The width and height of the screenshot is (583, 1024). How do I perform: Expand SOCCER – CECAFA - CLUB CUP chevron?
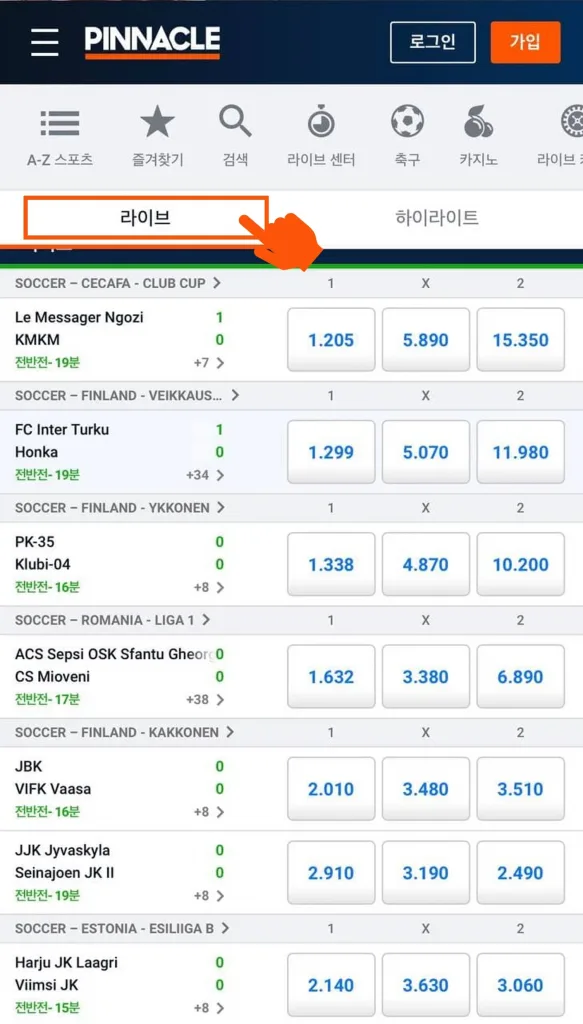click(x=217, y=283)
